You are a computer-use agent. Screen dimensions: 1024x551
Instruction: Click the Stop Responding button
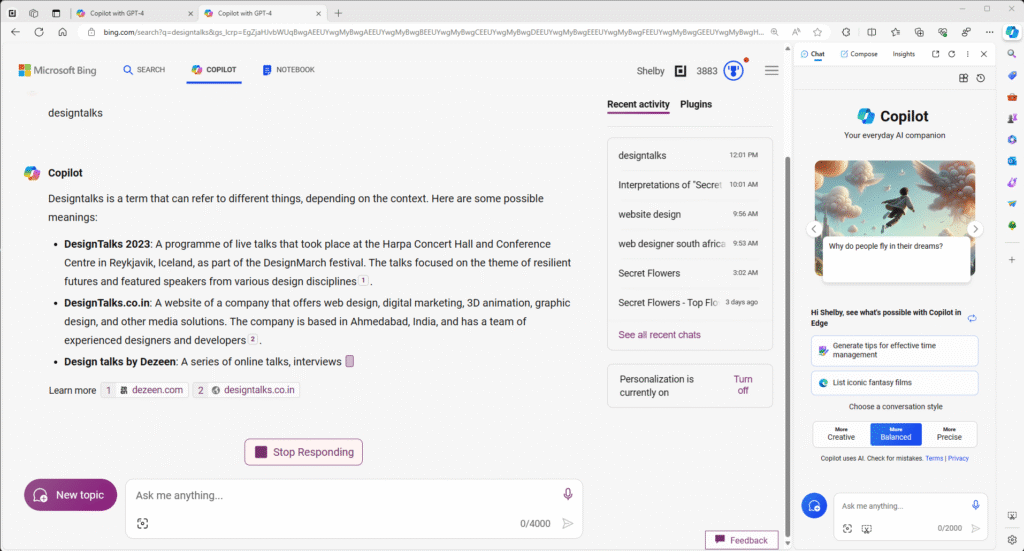(x=303, y=452)
